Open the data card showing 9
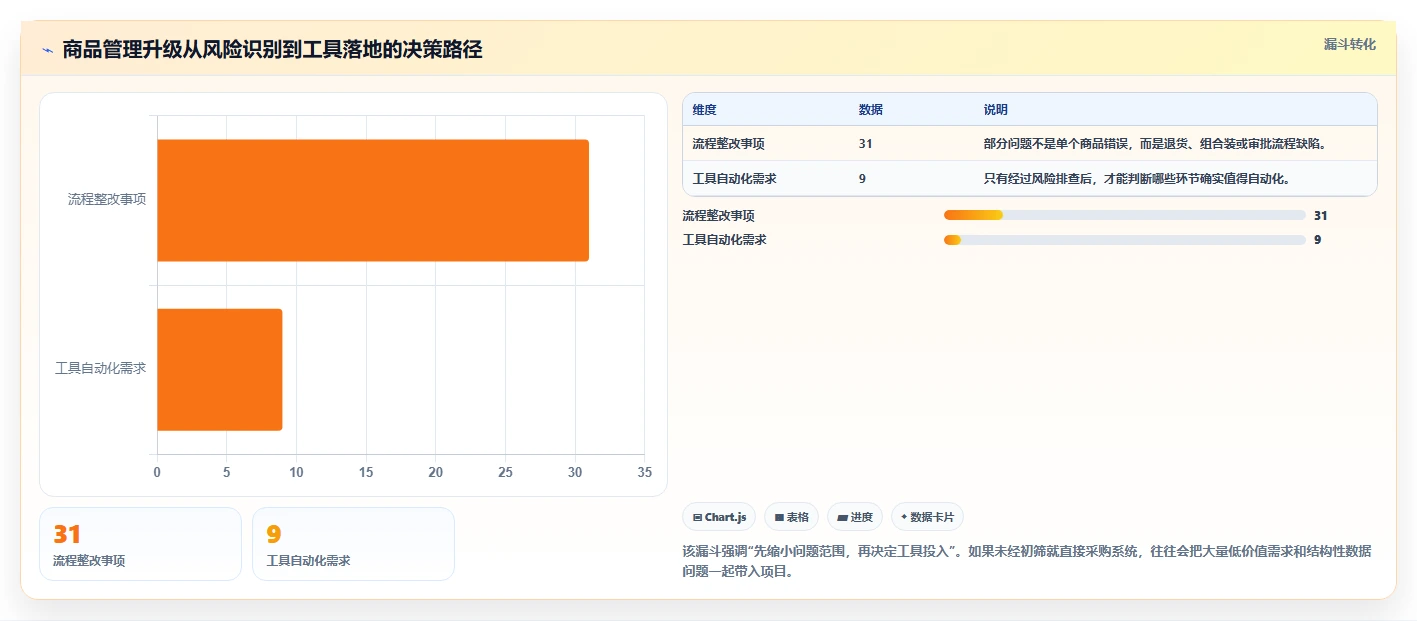 [353, 544]
